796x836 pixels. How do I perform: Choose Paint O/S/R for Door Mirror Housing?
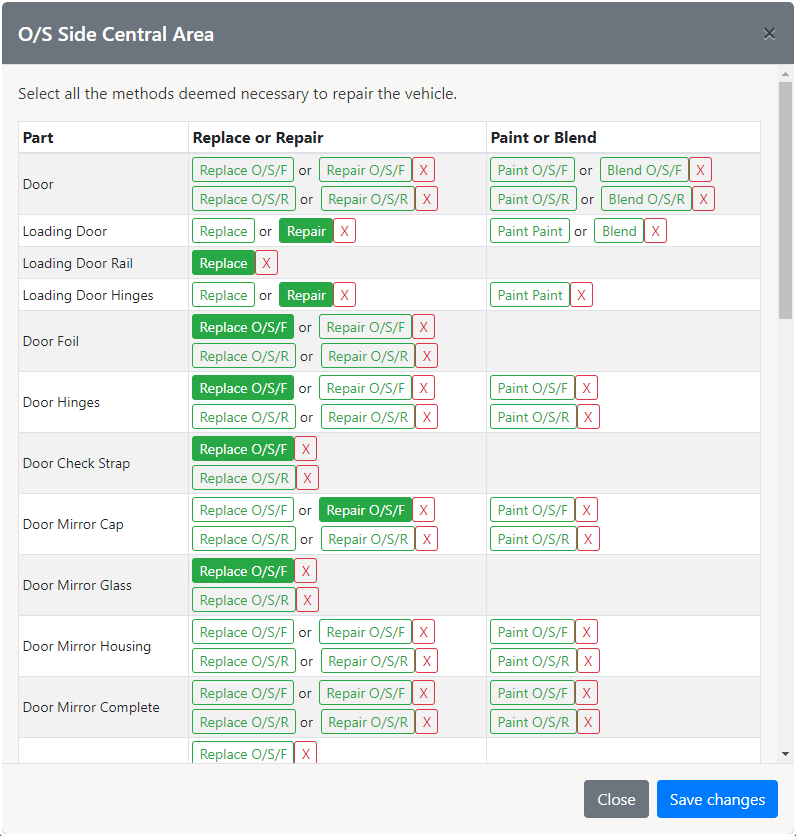533,661
